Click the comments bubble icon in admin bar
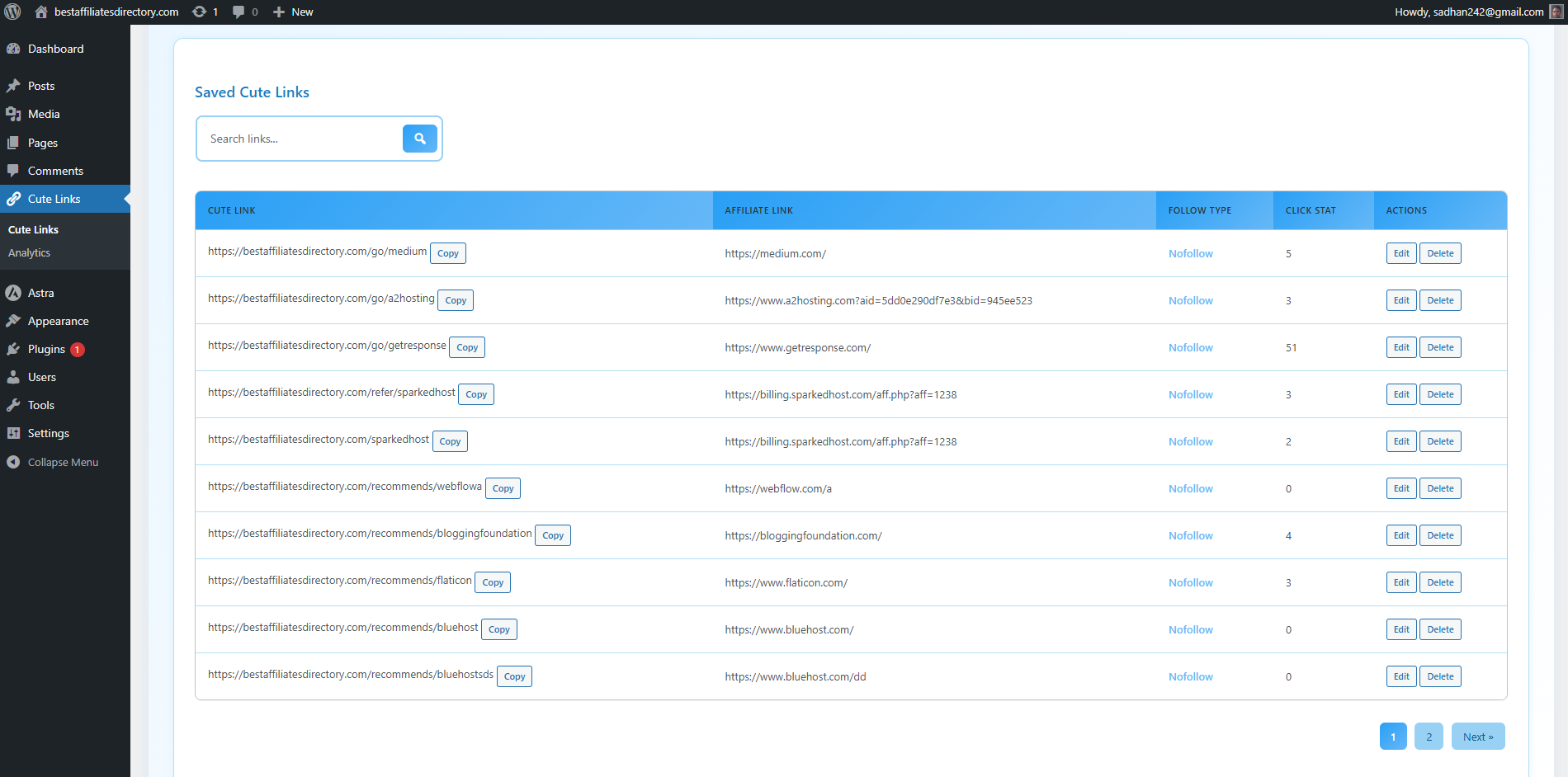1568x777 pixels. tap(239, 12)
